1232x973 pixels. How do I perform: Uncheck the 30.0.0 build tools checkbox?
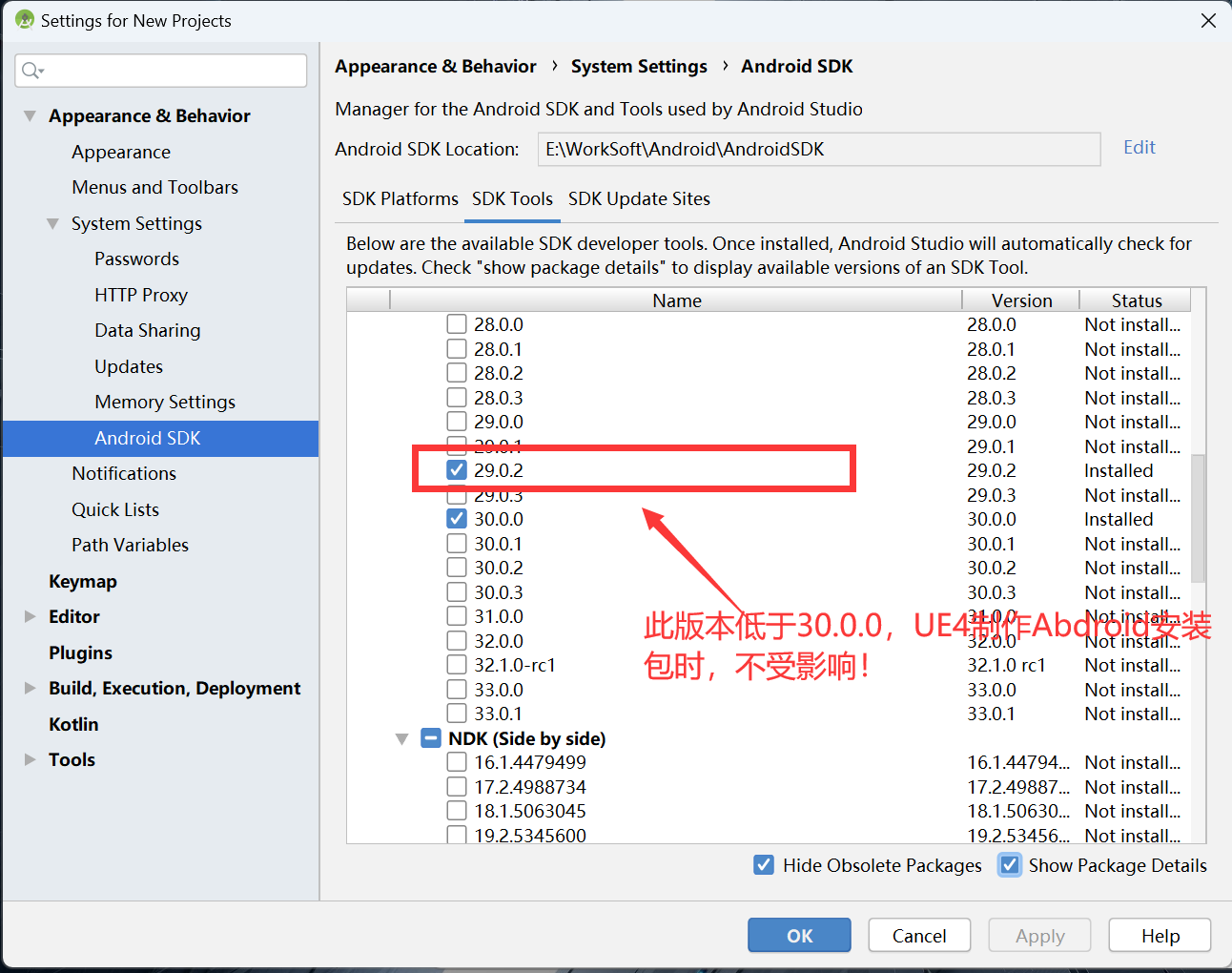tap(457, 519)
